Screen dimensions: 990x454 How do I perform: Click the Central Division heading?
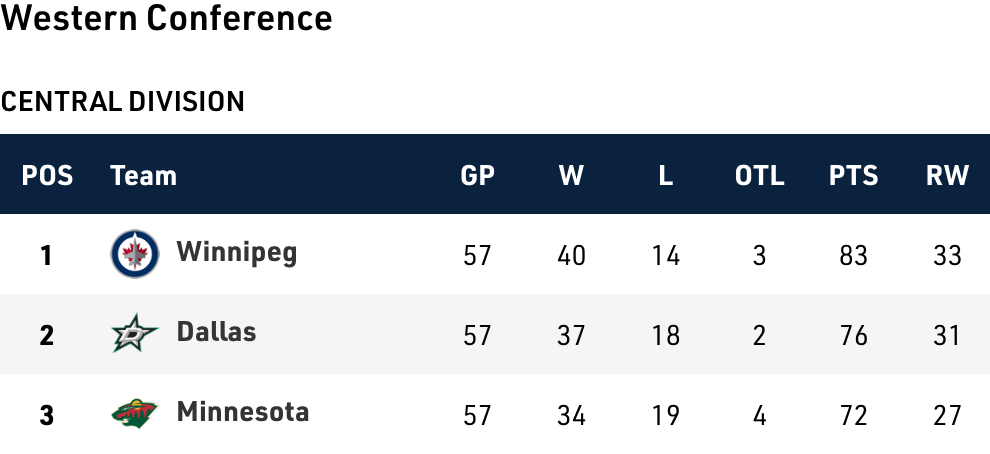123,101
